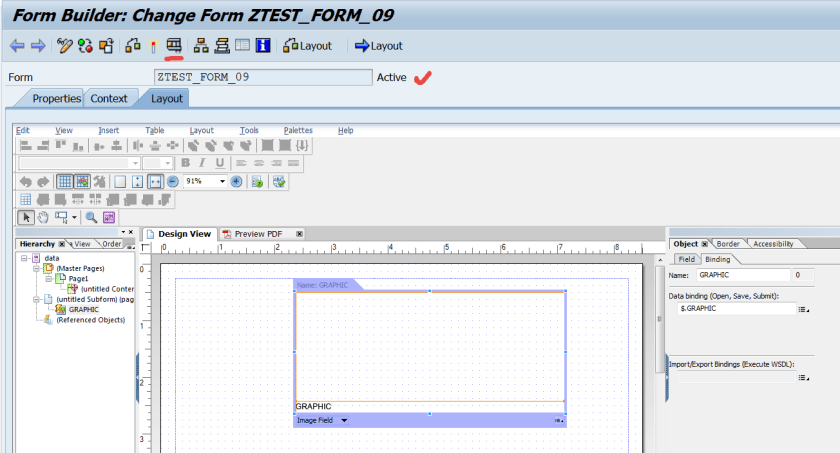840x453 pixels.
Task: Toggle Italic formatting
Action: tap(202, 163)
